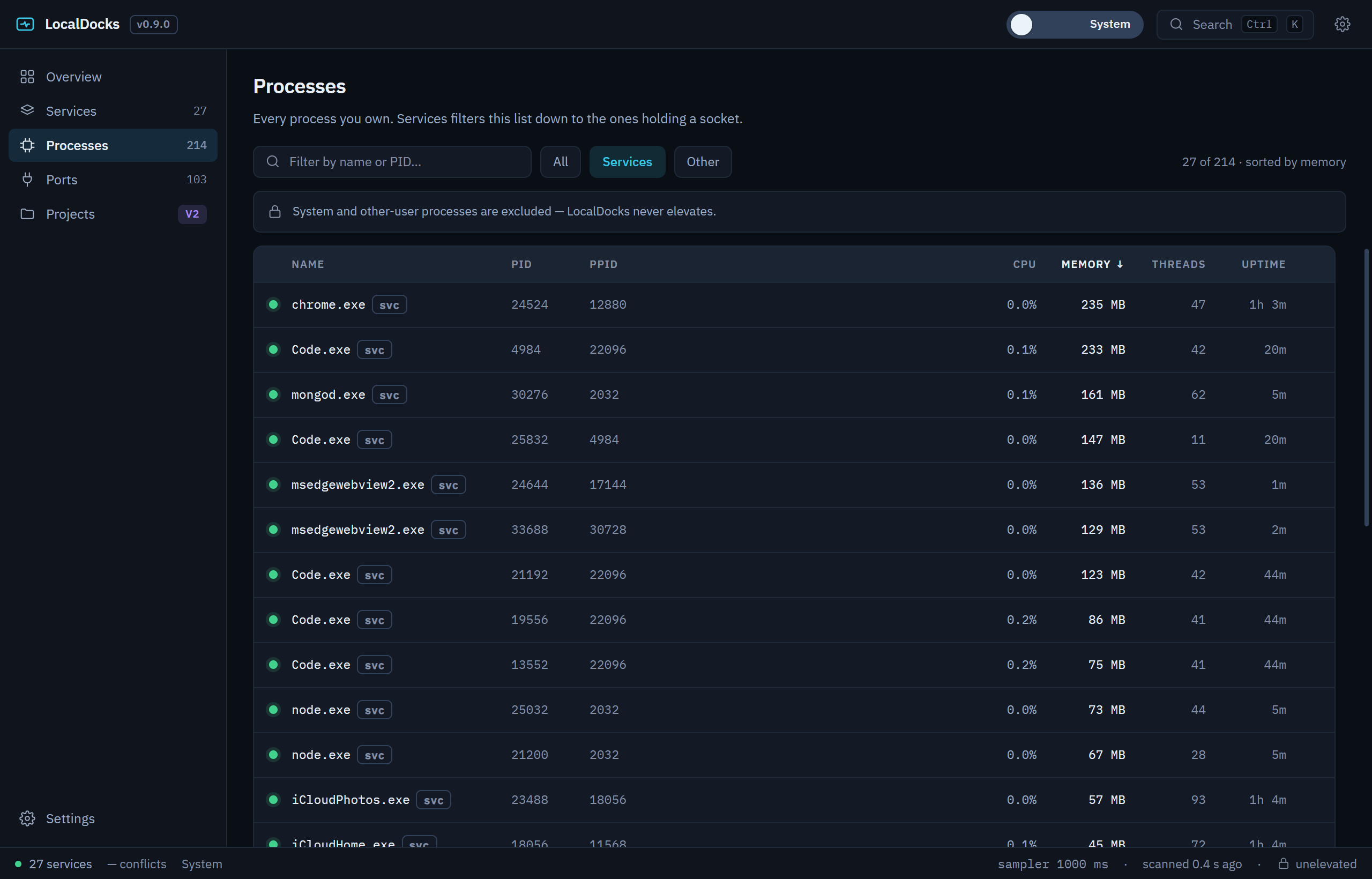Screen dimensions: 1372x879
Task: Select the msedgewebview2.exe row with PID 24644
Action: tap(794, 485)
